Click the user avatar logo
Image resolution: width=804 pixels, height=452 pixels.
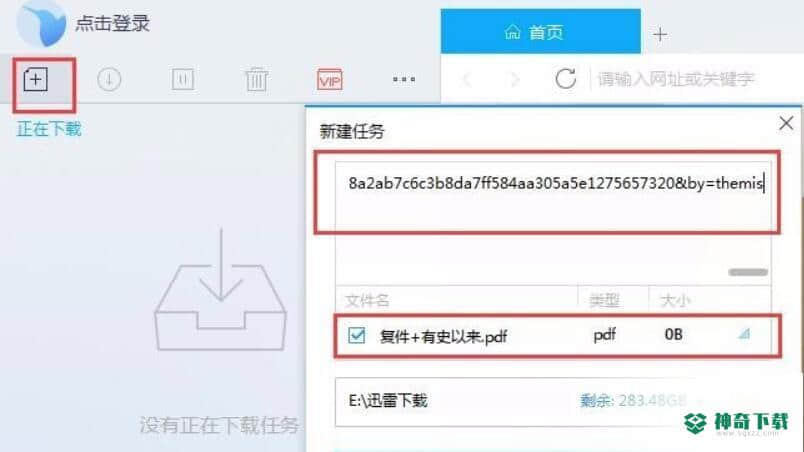click(41, 23)
